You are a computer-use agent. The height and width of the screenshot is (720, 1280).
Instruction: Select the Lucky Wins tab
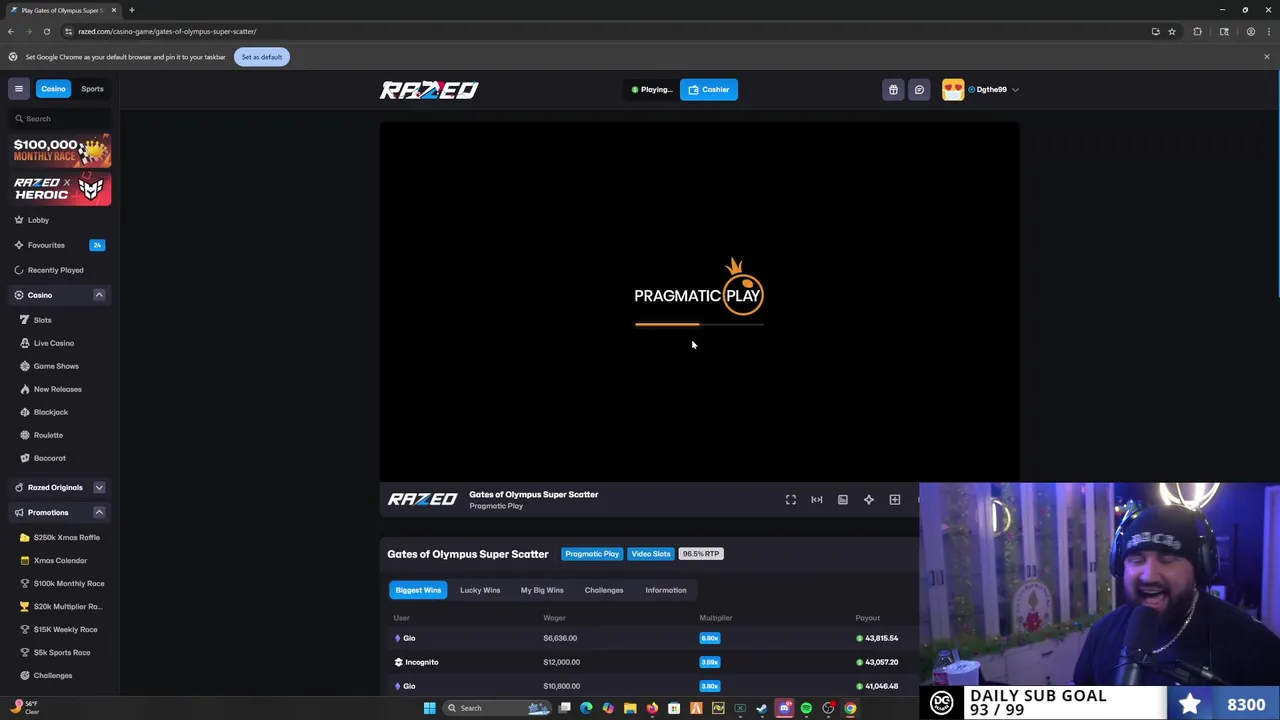point(480,590)
